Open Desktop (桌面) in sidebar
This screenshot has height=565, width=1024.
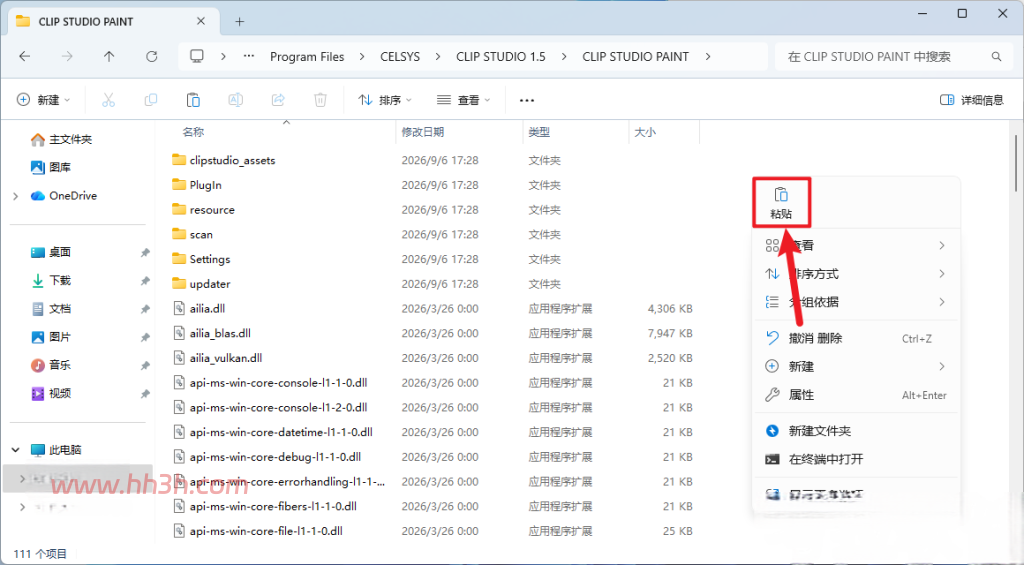point(51,252)
